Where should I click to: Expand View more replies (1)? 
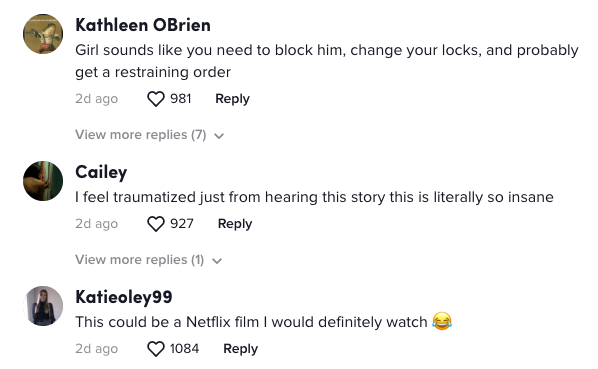pyautogui.click(x=148, y=260)
